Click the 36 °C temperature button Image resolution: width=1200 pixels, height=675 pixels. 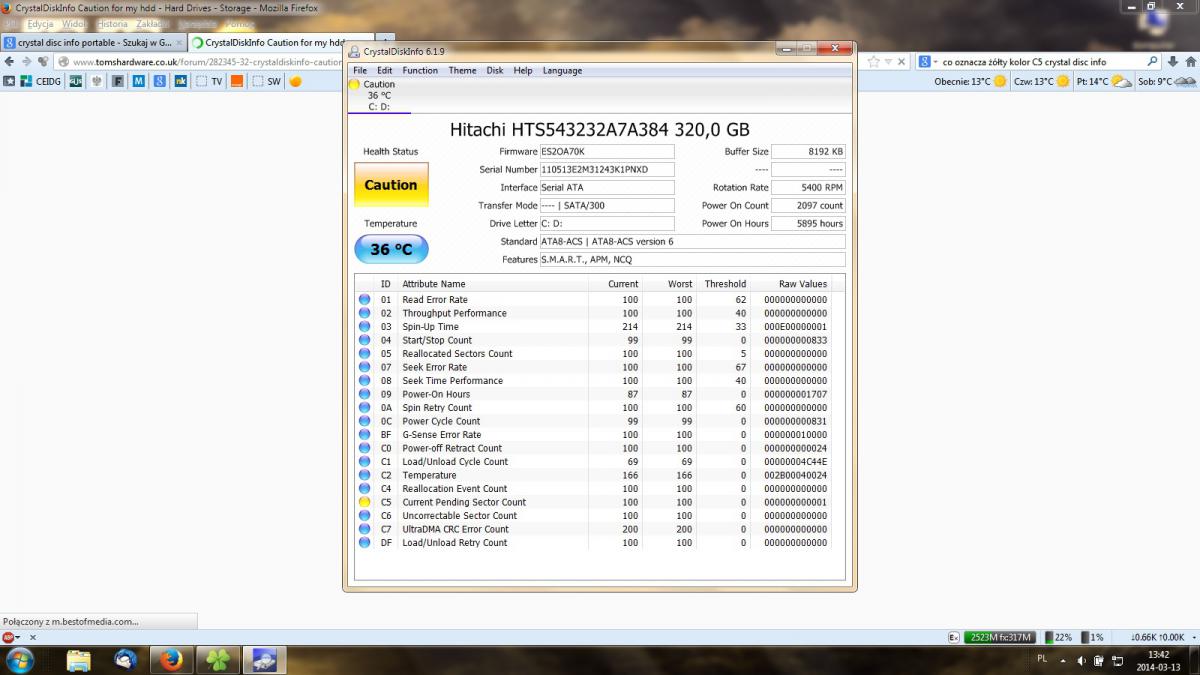point(391,249)
